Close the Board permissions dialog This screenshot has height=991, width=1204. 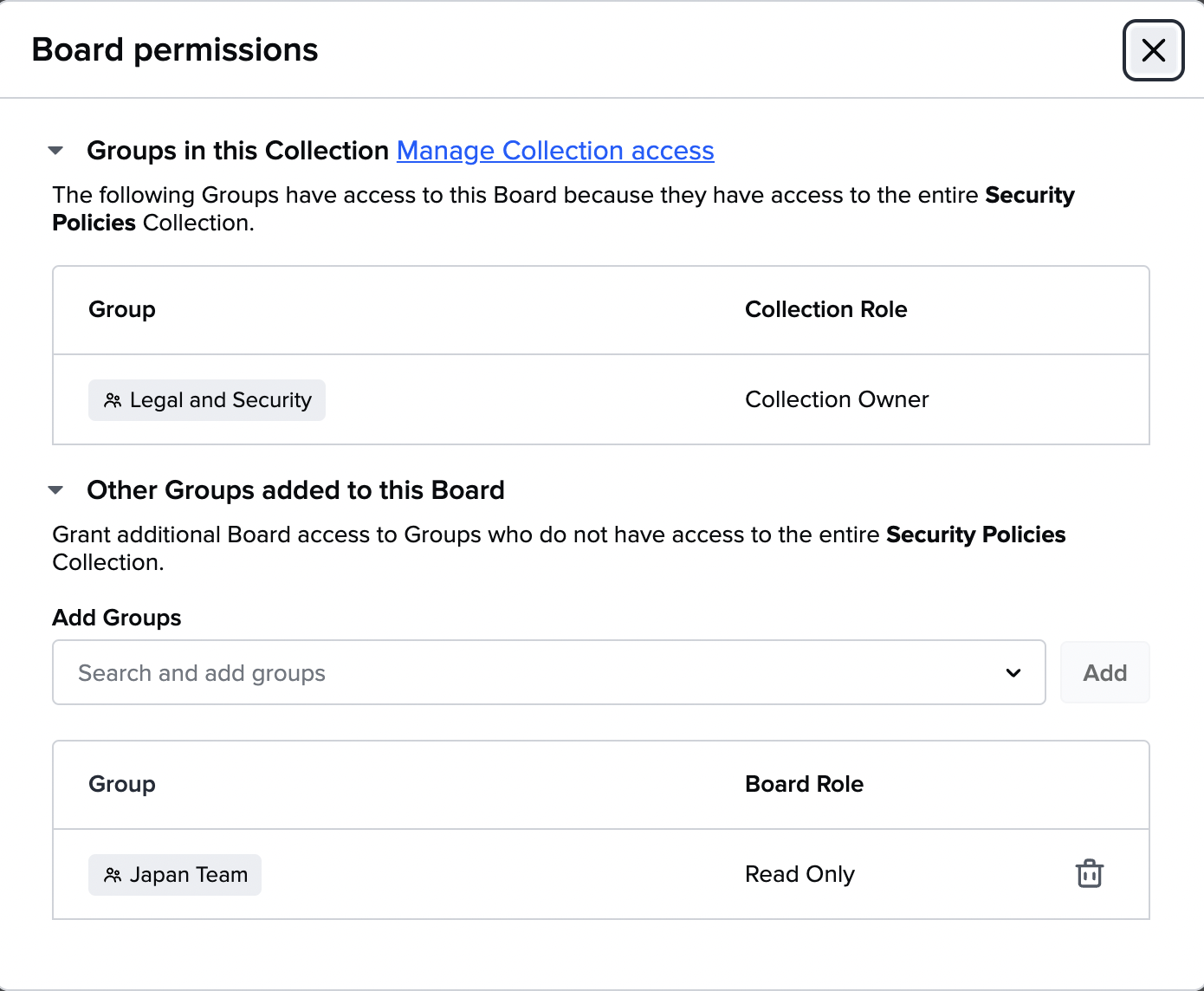click(x=1153, y=50)
